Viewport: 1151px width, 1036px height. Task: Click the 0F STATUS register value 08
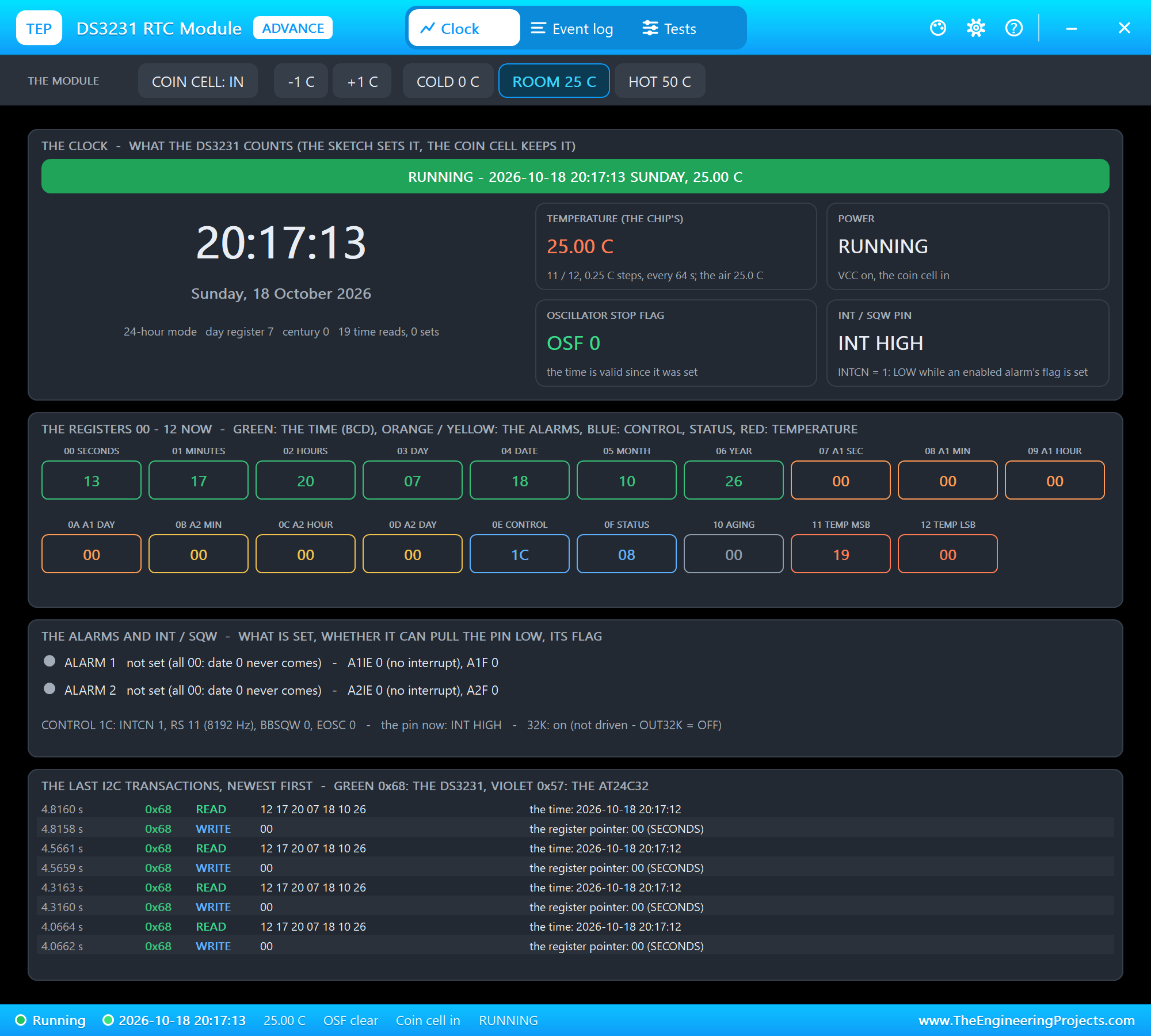tap(627, 554)
